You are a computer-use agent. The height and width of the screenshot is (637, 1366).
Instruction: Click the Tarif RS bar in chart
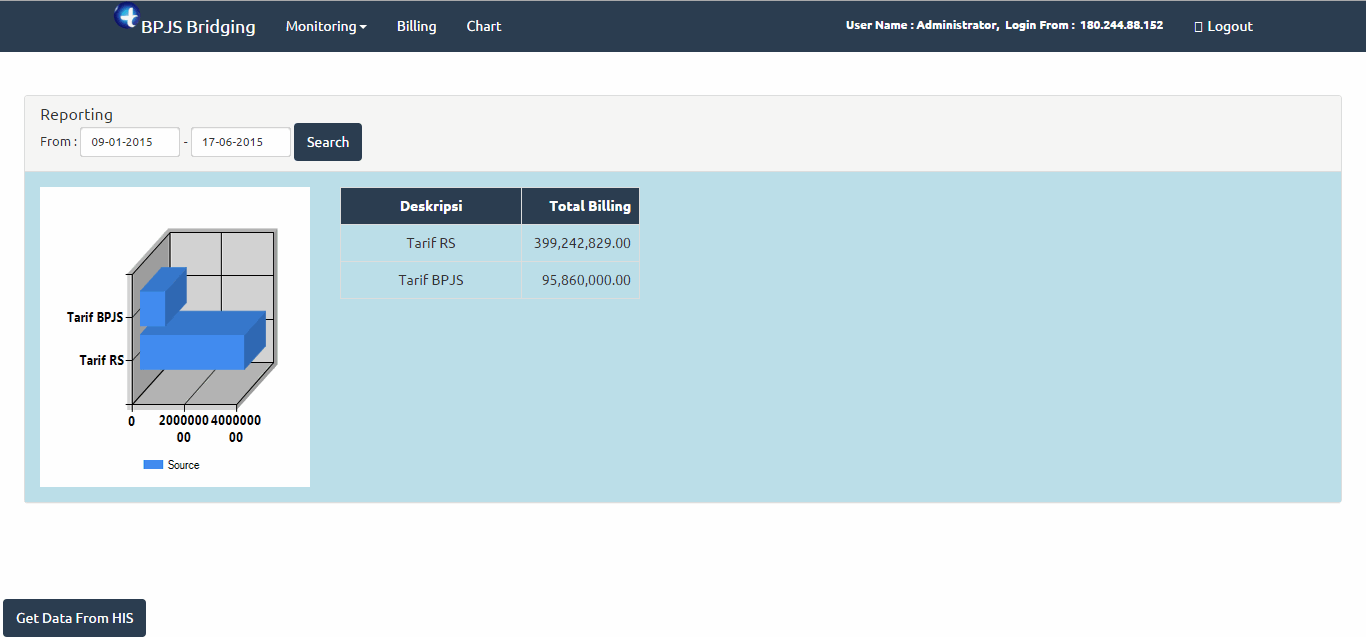192,351
